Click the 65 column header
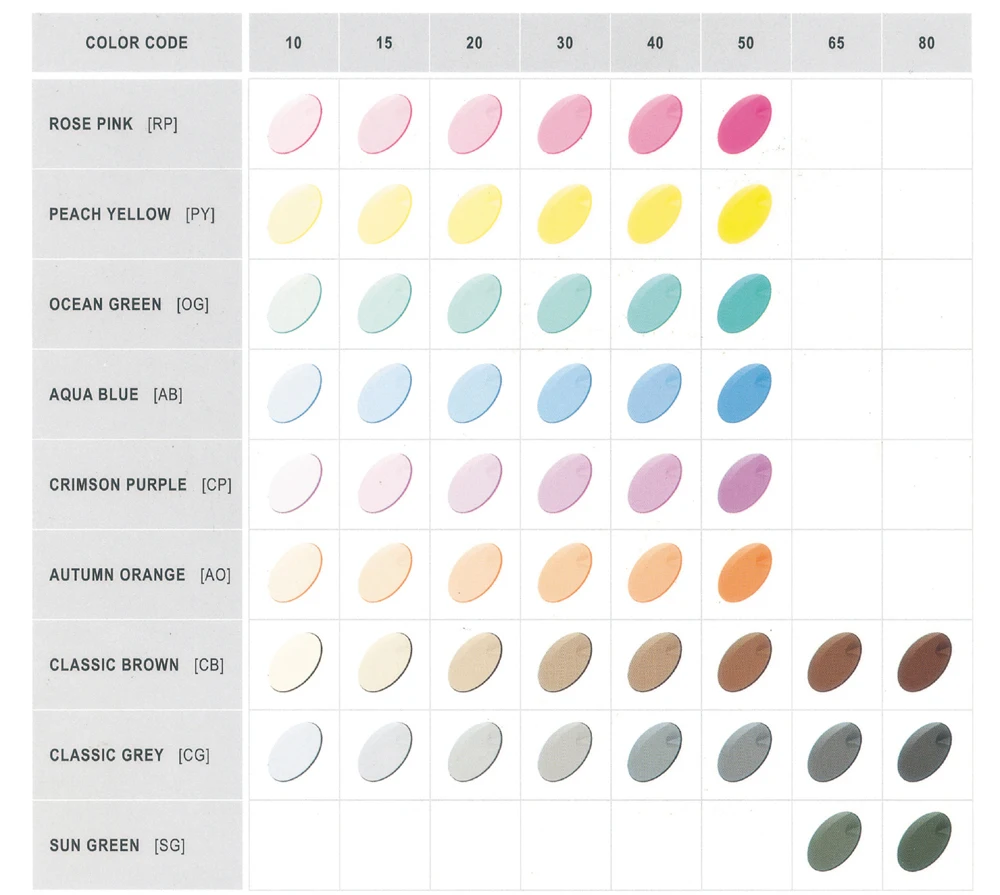1000x895 pixels. coord(836,43)
